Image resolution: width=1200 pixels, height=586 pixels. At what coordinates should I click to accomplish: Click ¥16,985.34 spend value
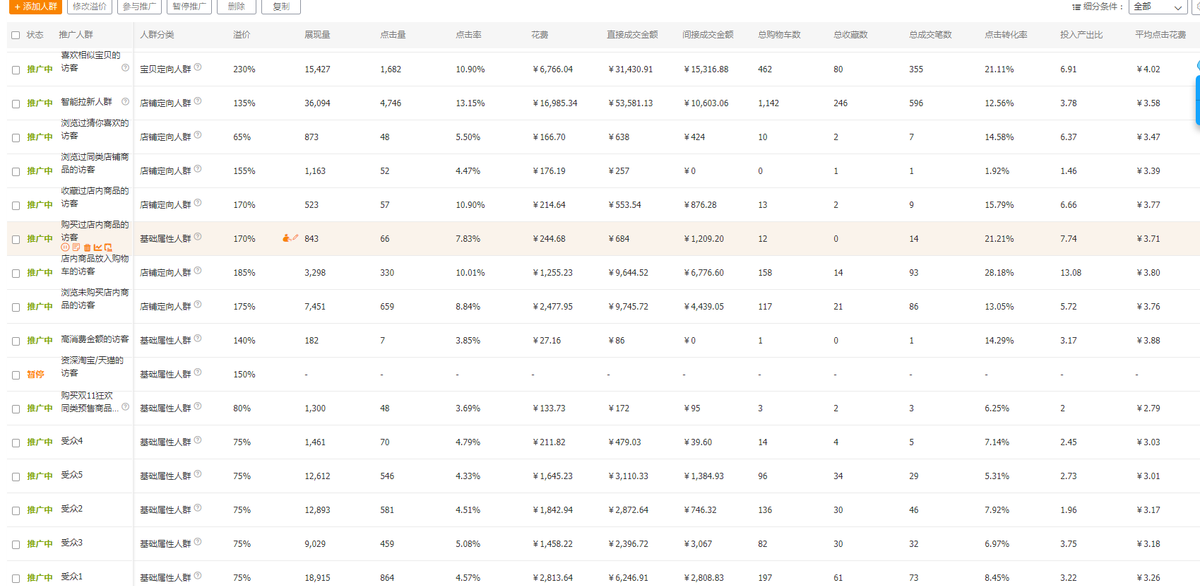tap(555, 104)
